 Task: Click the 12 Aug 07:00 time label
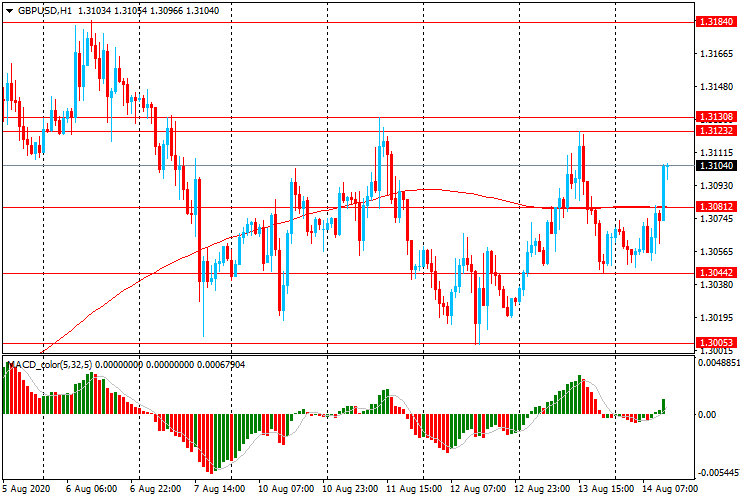(479, 490)
